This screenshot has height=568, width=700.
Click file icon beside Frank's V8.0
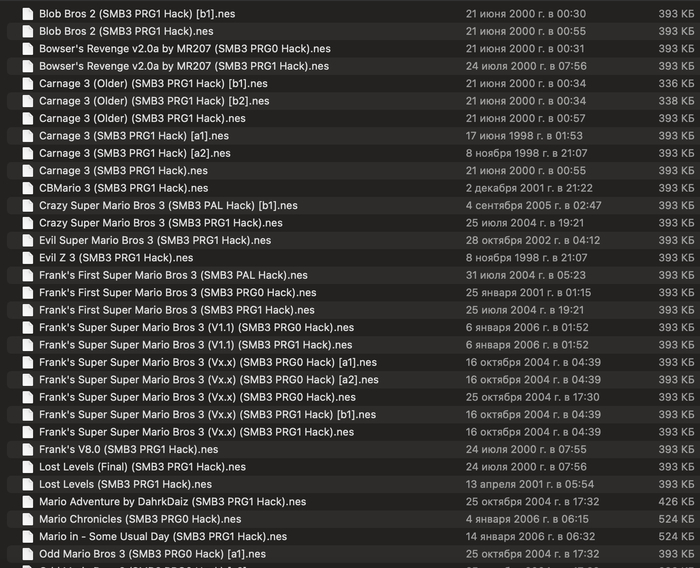click(x=28, y=449)
